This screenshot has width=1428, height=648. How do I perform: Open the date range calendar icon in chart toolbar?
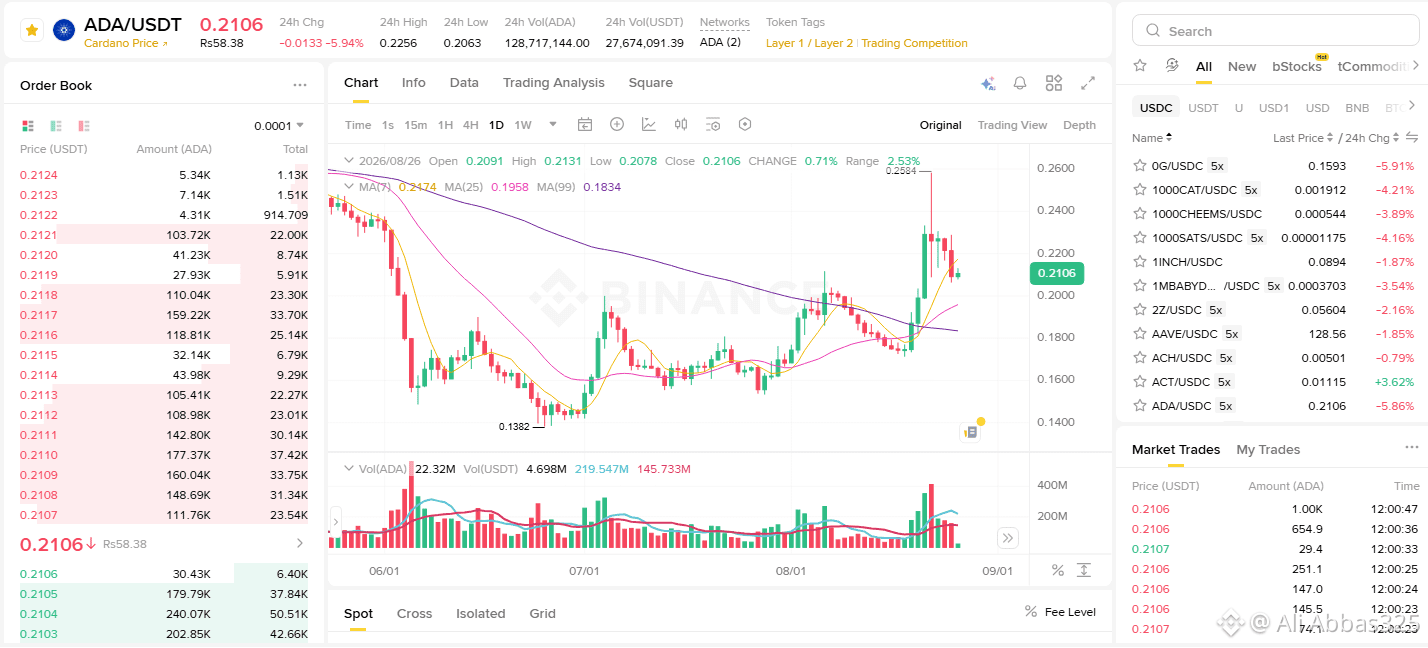585,125
